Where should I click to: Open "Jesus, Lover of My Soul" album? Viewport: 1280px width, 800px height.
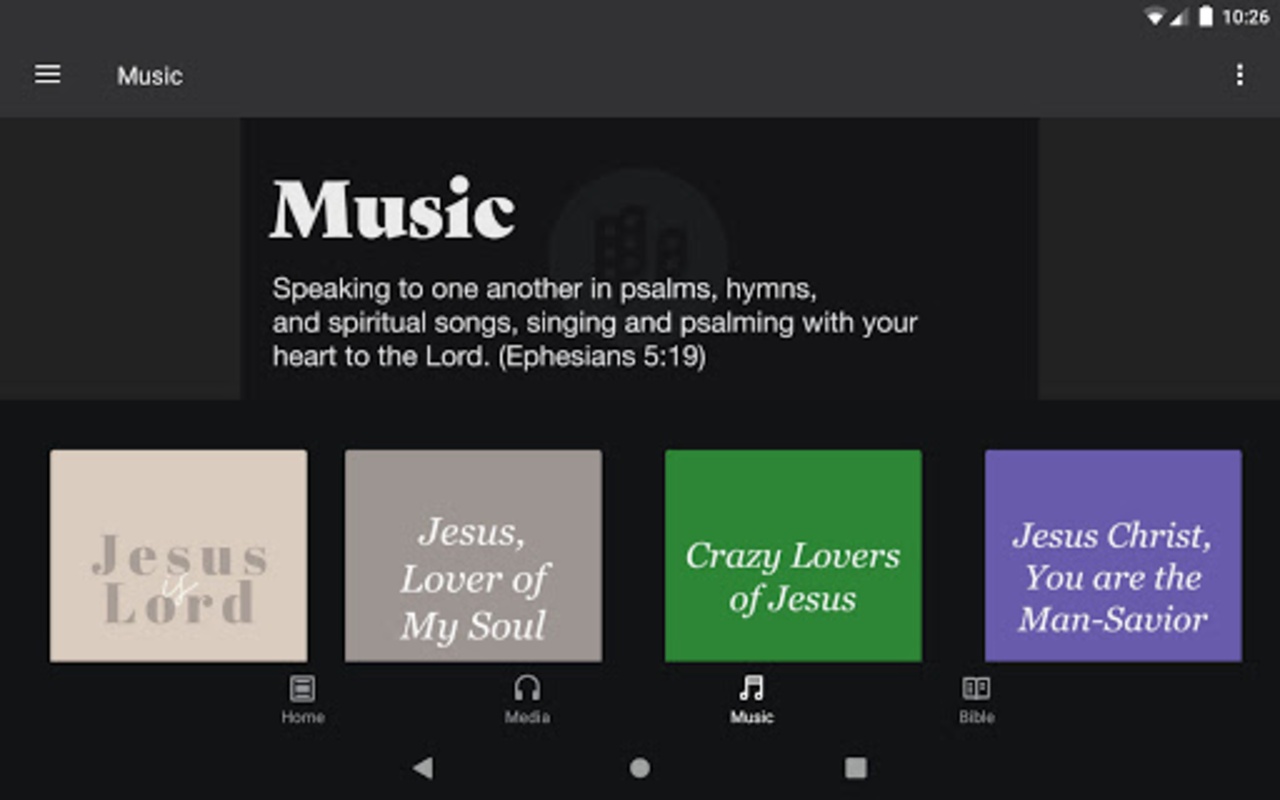tap(473, 555)
